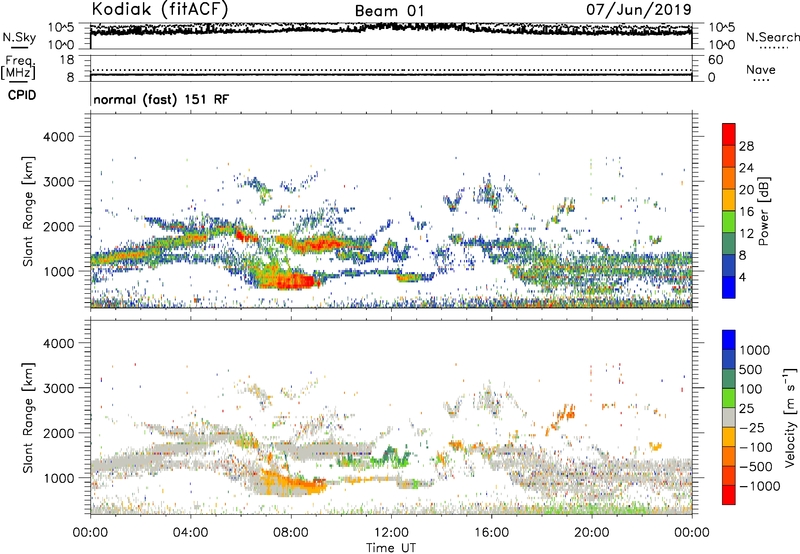Click the 'Kodiak (fitACF)' title text
Screen dimensions: 800x554
[160, 9]
